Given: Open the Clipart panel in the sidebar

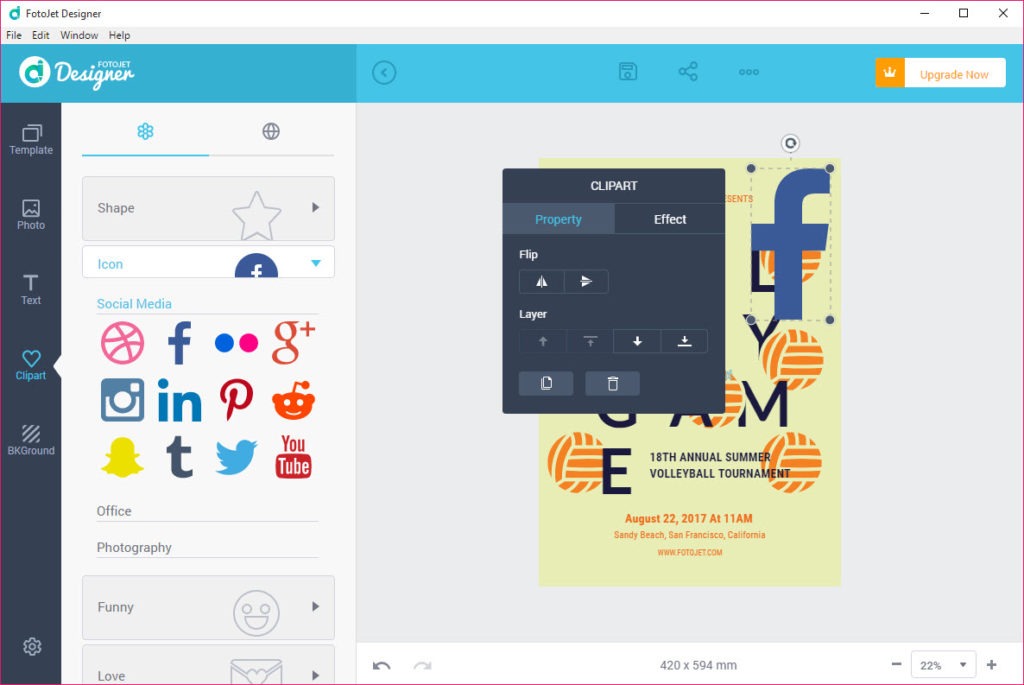Looking at the screenshot, I should (x=31, y=365).
